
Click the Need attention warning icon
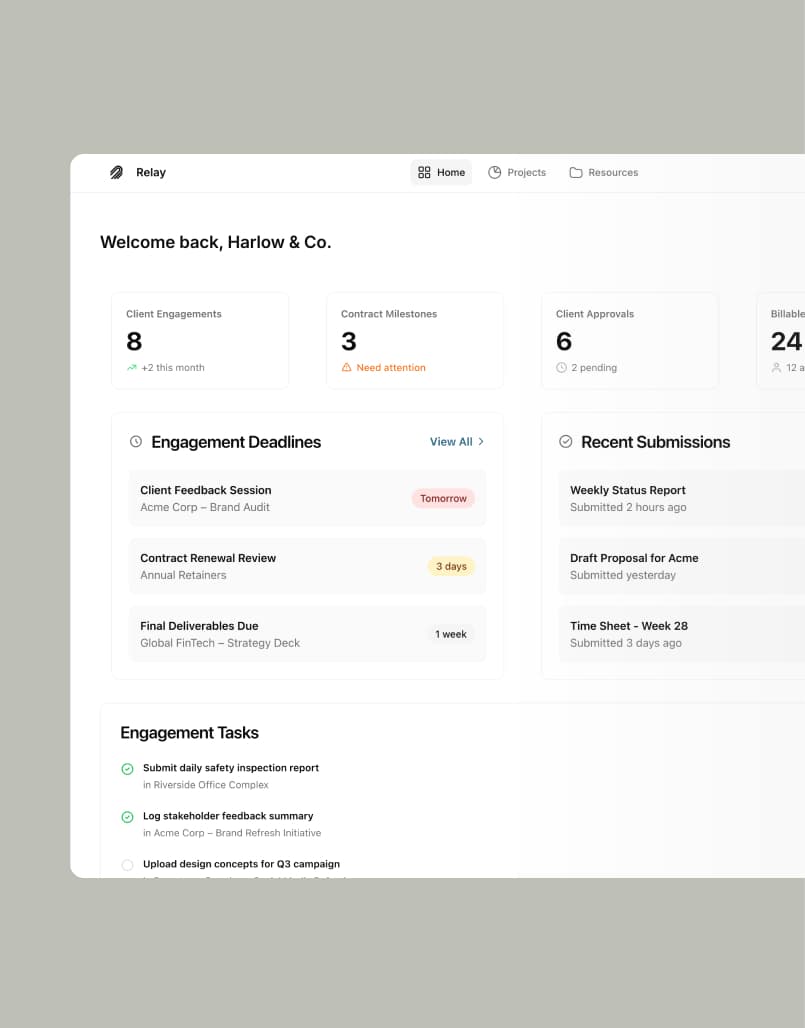pyautogui.click(x=347, y=368)
